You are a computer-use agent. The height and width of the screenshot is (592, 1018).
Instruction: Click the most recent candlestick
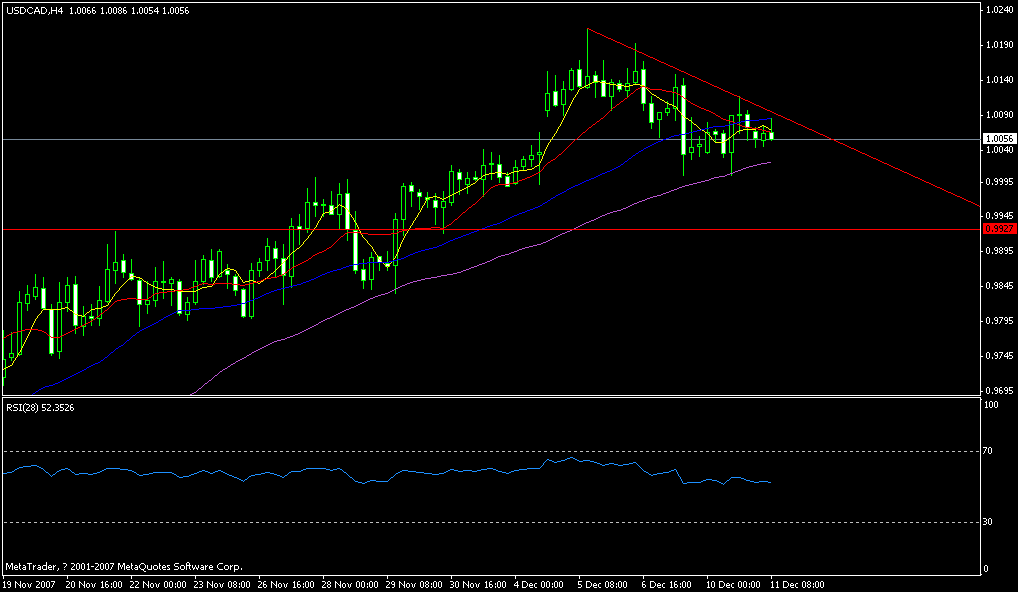click(769, 135)
